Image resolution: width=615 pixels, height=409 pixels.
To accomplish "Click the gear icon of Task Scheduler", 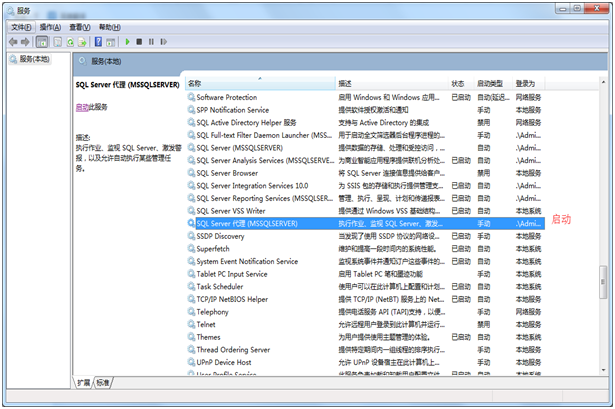I will point(191,286).
